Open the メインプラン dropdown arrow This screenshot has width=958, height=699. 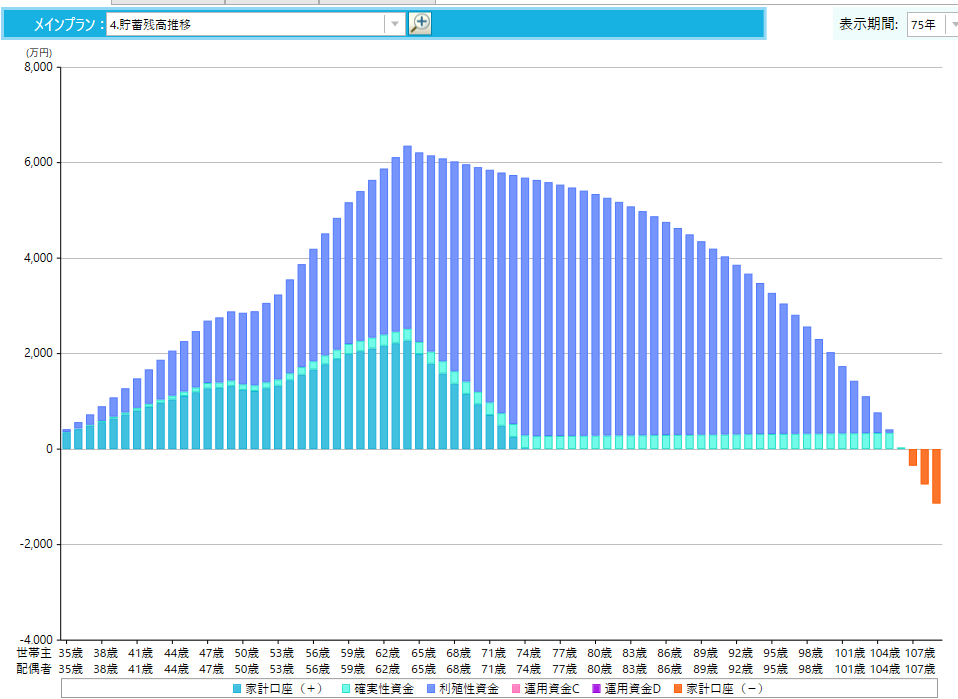pyautogui.click(x=395, y=24)
